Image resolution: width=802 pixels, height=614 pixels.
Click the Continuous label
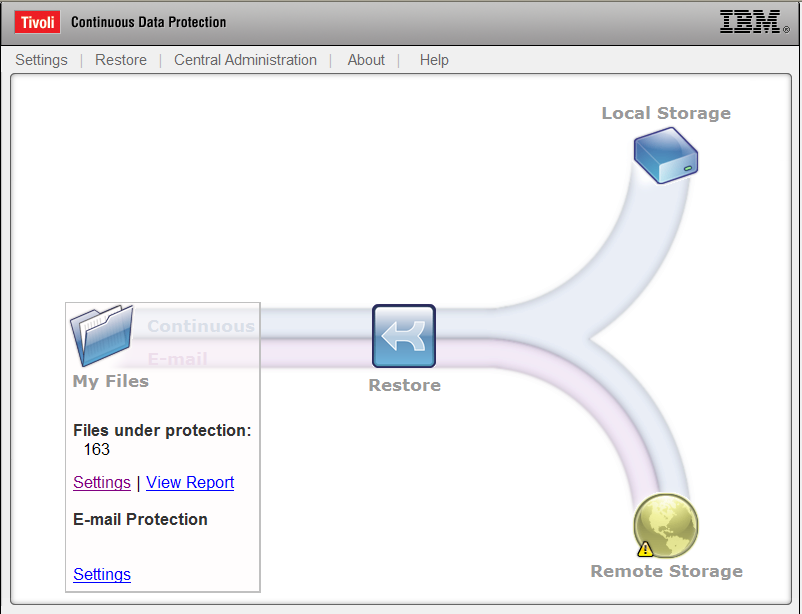pyautogui.click(x=201, y=326)
